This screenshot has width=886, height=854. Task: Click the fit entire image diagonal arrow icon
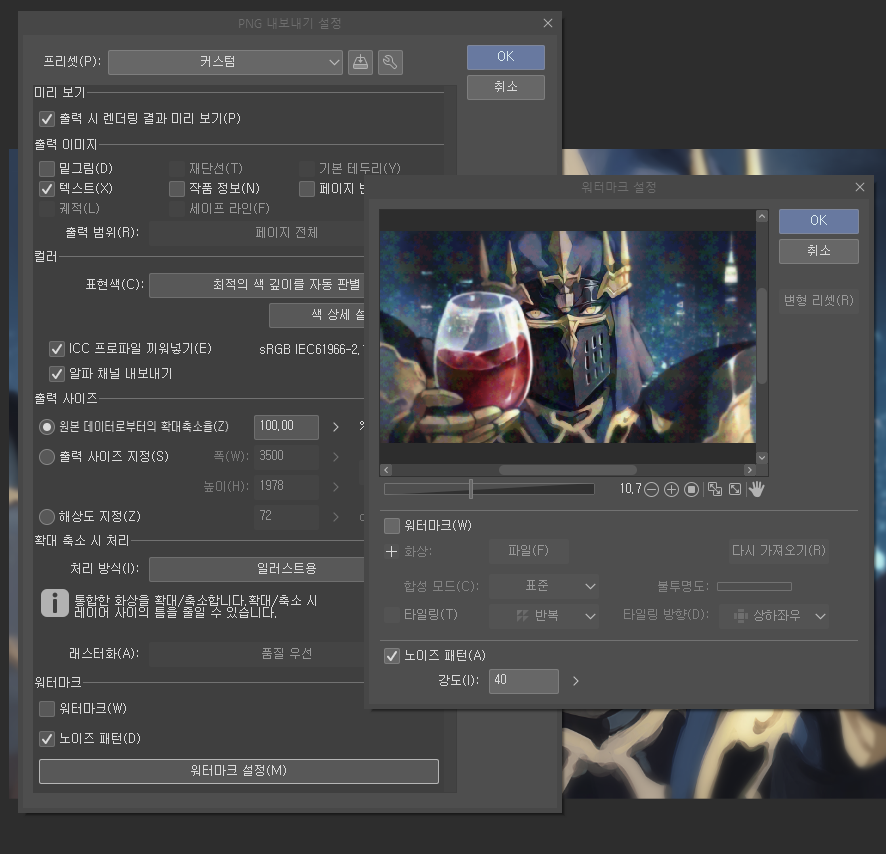click(x=735, y=489)
